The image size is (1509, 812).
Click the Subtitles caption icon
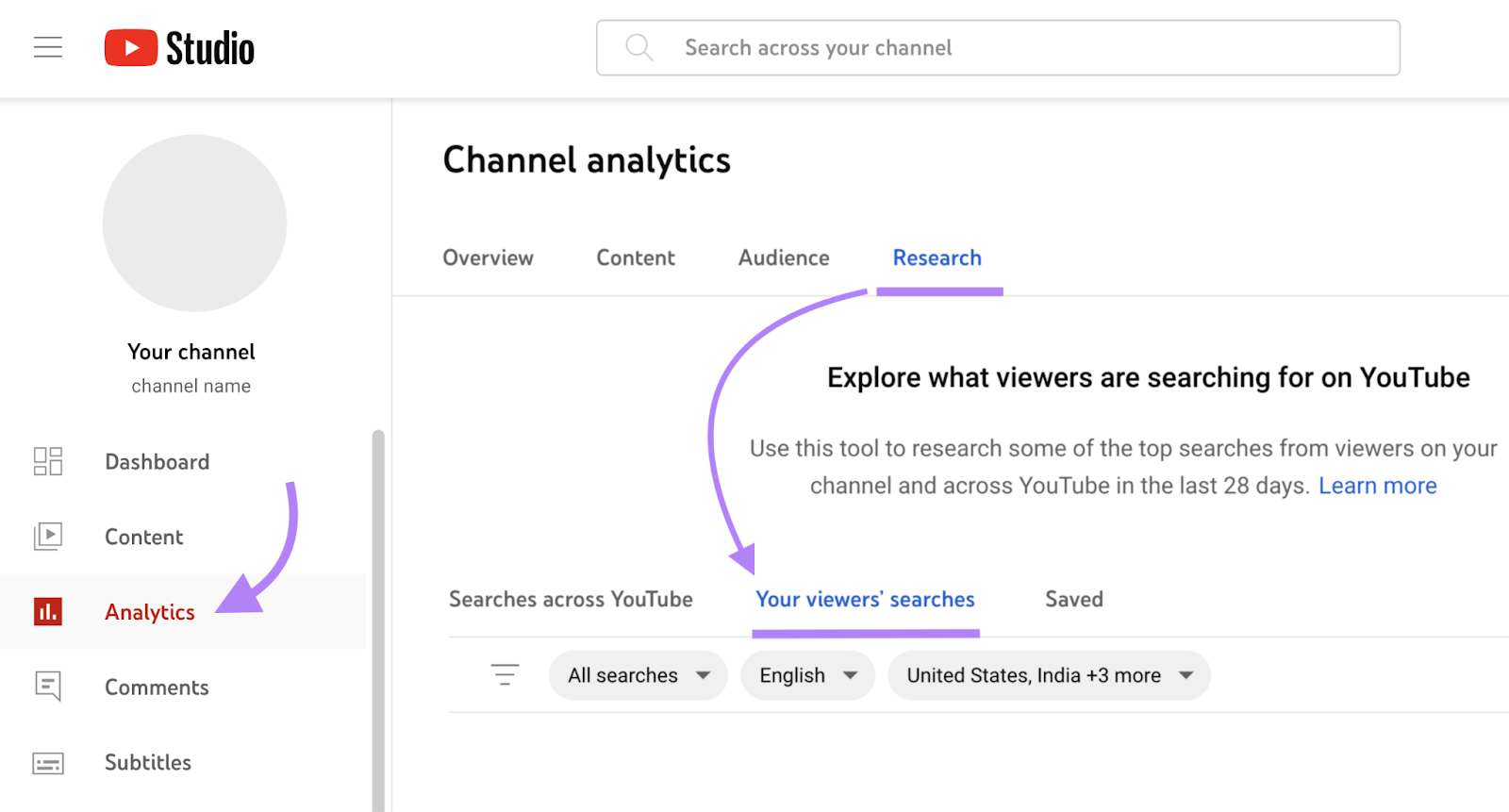(48, 762)
